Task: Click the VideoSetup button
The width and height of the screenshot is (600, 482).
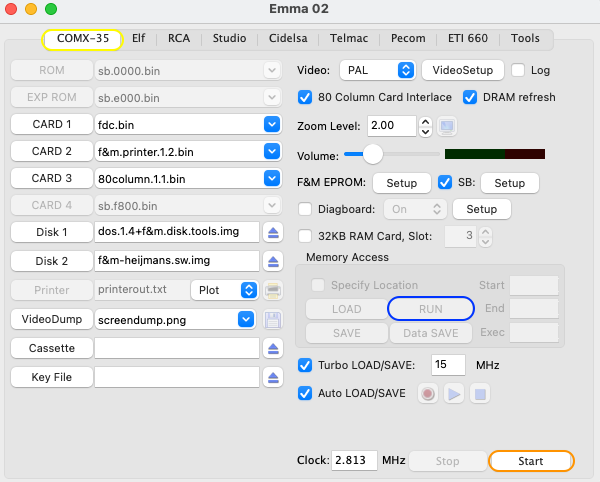Action: pyautogui.click(x=463, y=70)
